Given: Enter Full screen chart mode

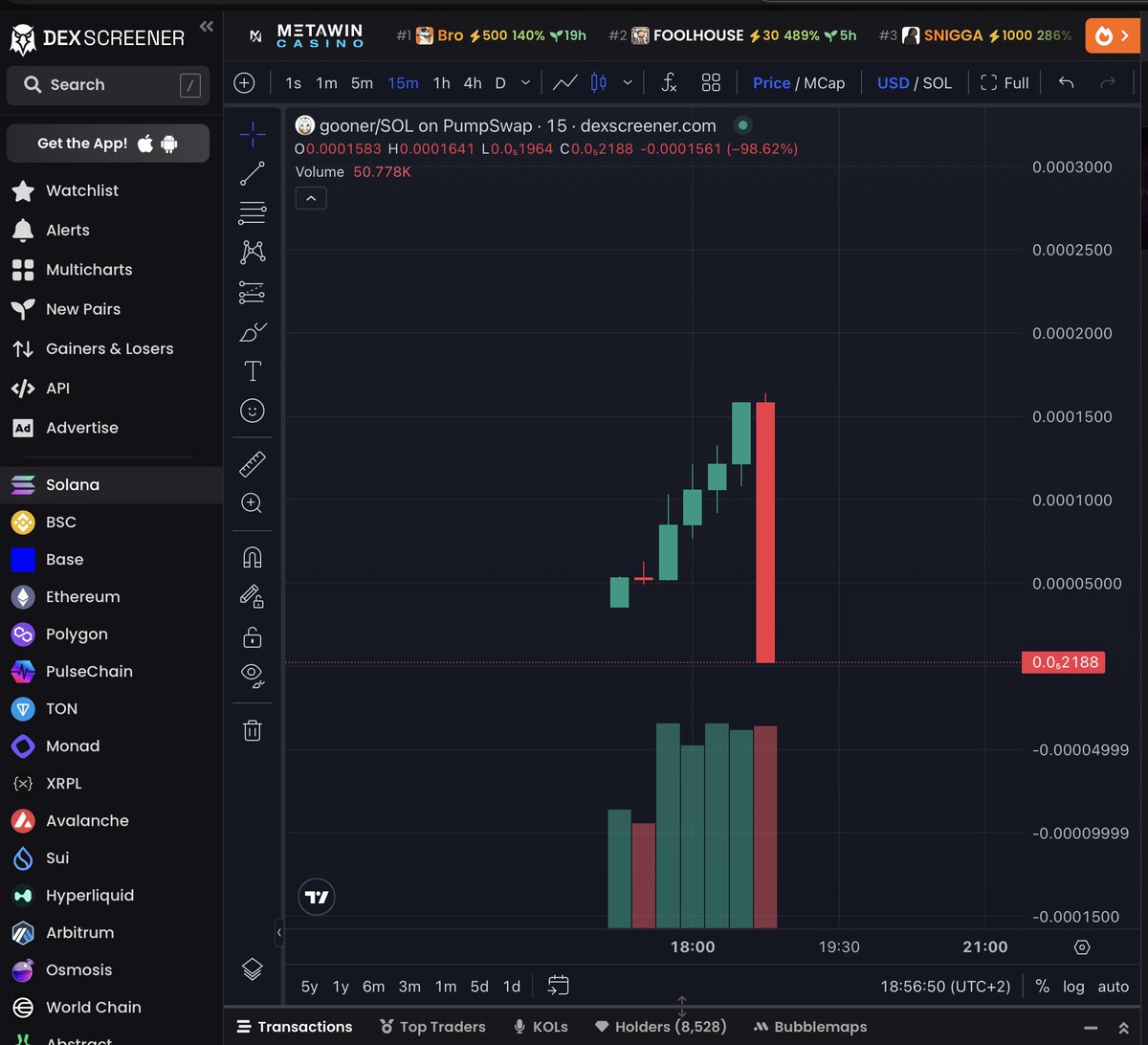Looking at the screenshot, I should pyautogui.click(x=1004, y=83).
